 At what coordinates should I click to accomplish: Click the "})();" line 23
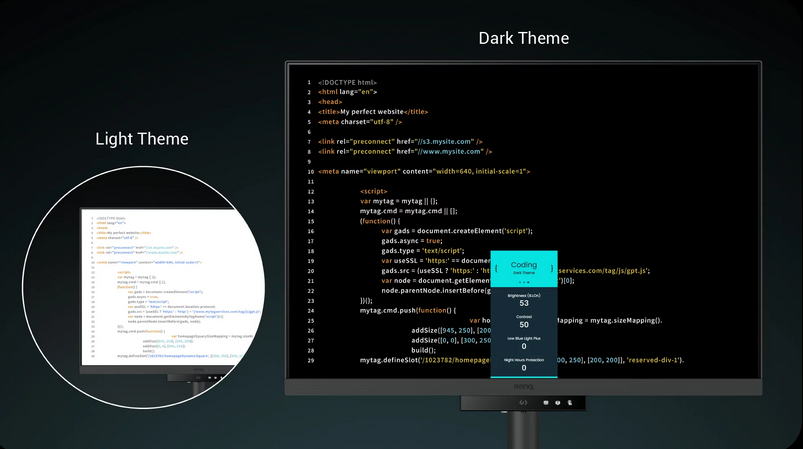(366, 301)
